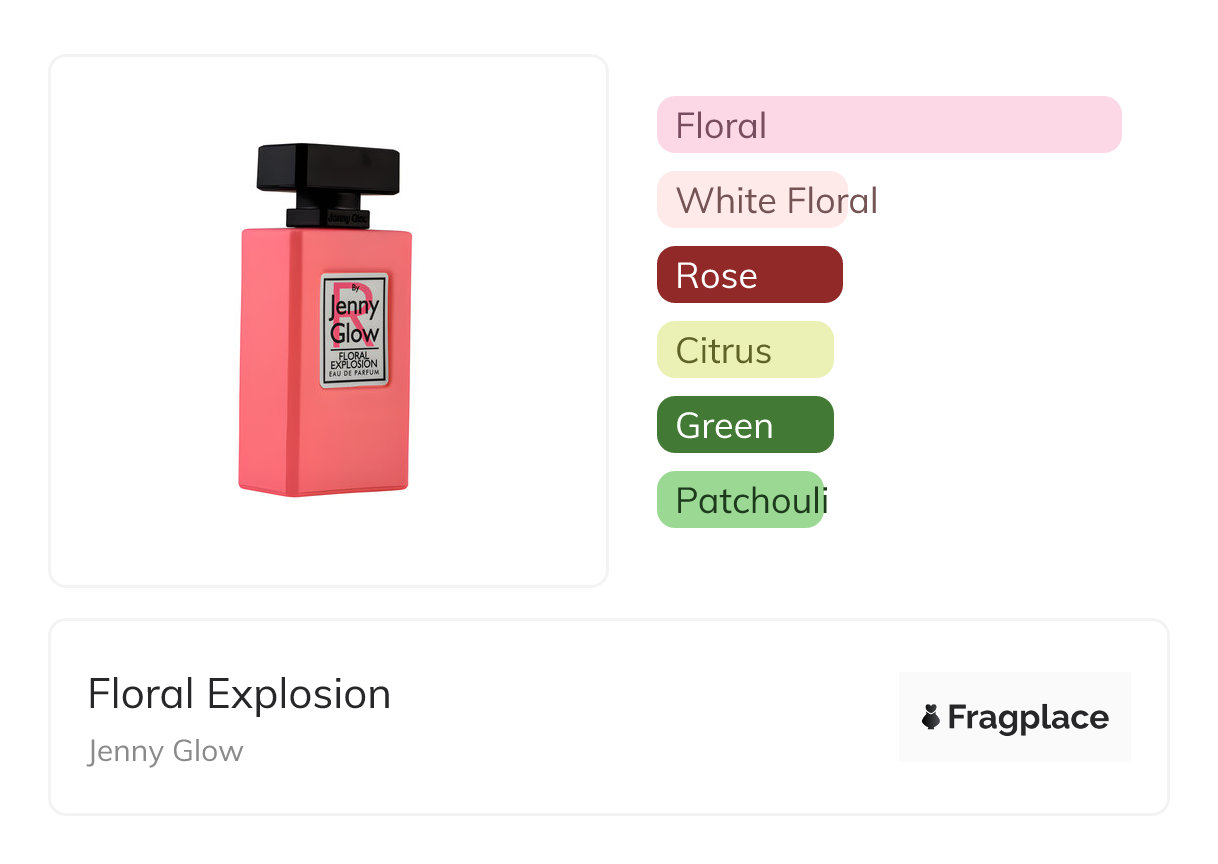Open the Floral Explosion title
This screenshot has height=864, width=1218.
tap(239, 694)
